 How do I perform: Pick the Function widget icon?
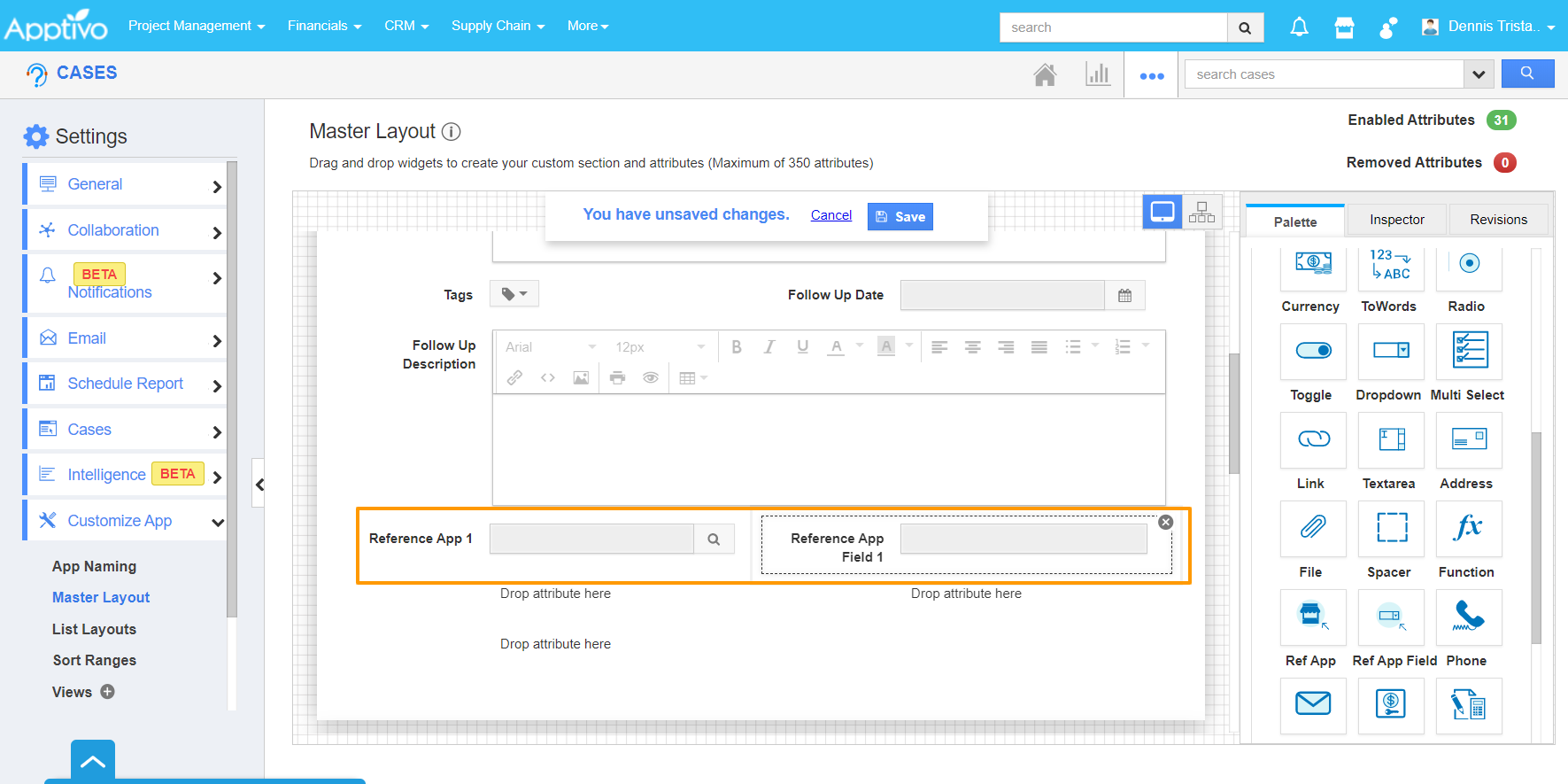pyautogui.click(x=1468, y=528)
